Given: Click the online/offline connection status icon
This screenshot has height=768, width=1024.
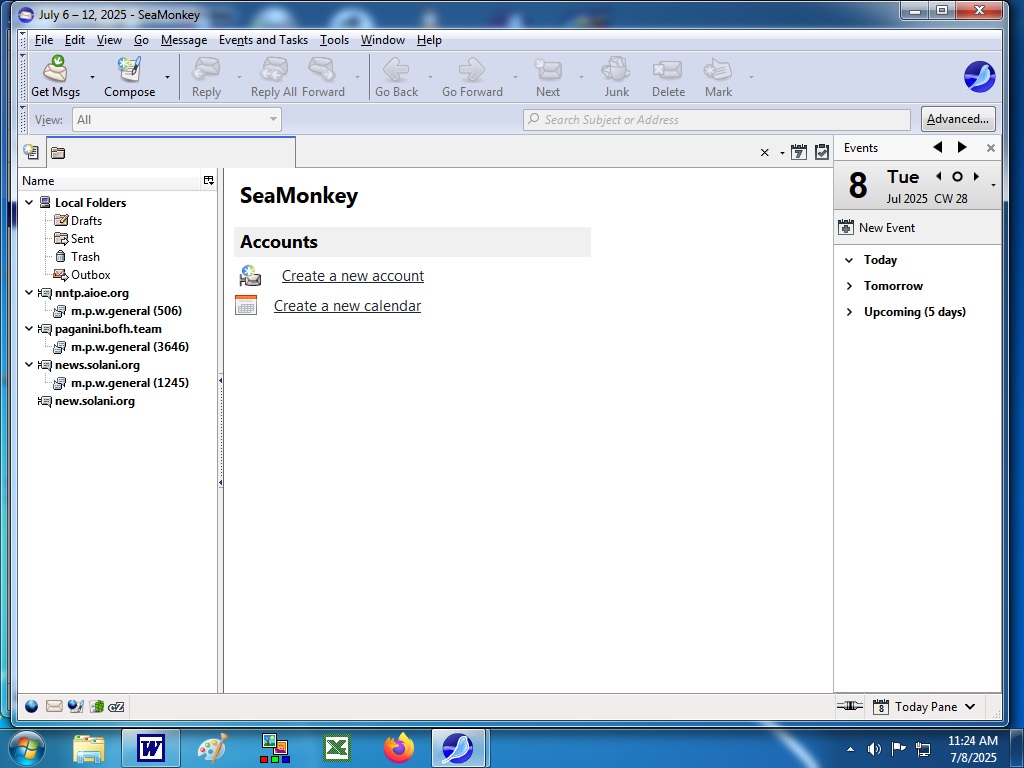Looking at the screenshot, I should pyautogui.click(x=849, y=706).
